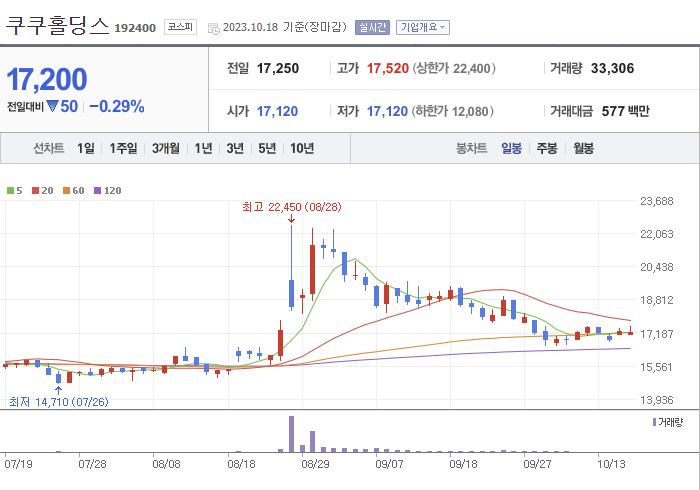Click the 거래량 legend in volume chart
The height and width of the screenshot is (490, 700).
[x=668, y=422]
